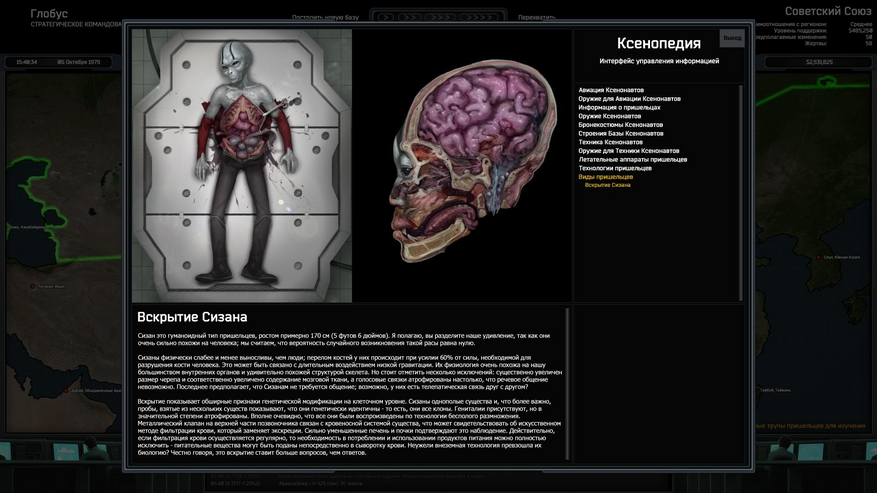Screen dimensions: 877x493
Task: Click the Сеул city marker on map
Action: tap(819, 257)
